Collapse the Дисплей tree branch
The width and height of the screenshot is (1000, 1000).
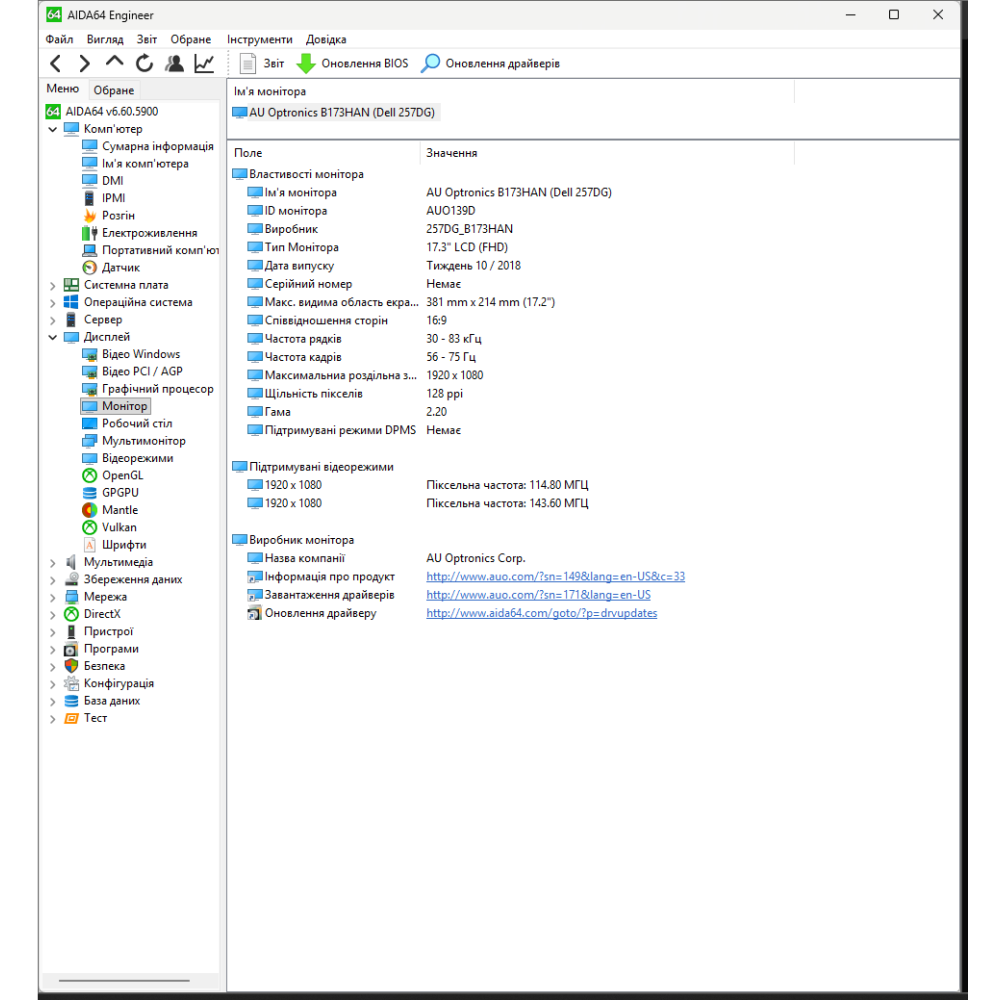click(53, 337)
